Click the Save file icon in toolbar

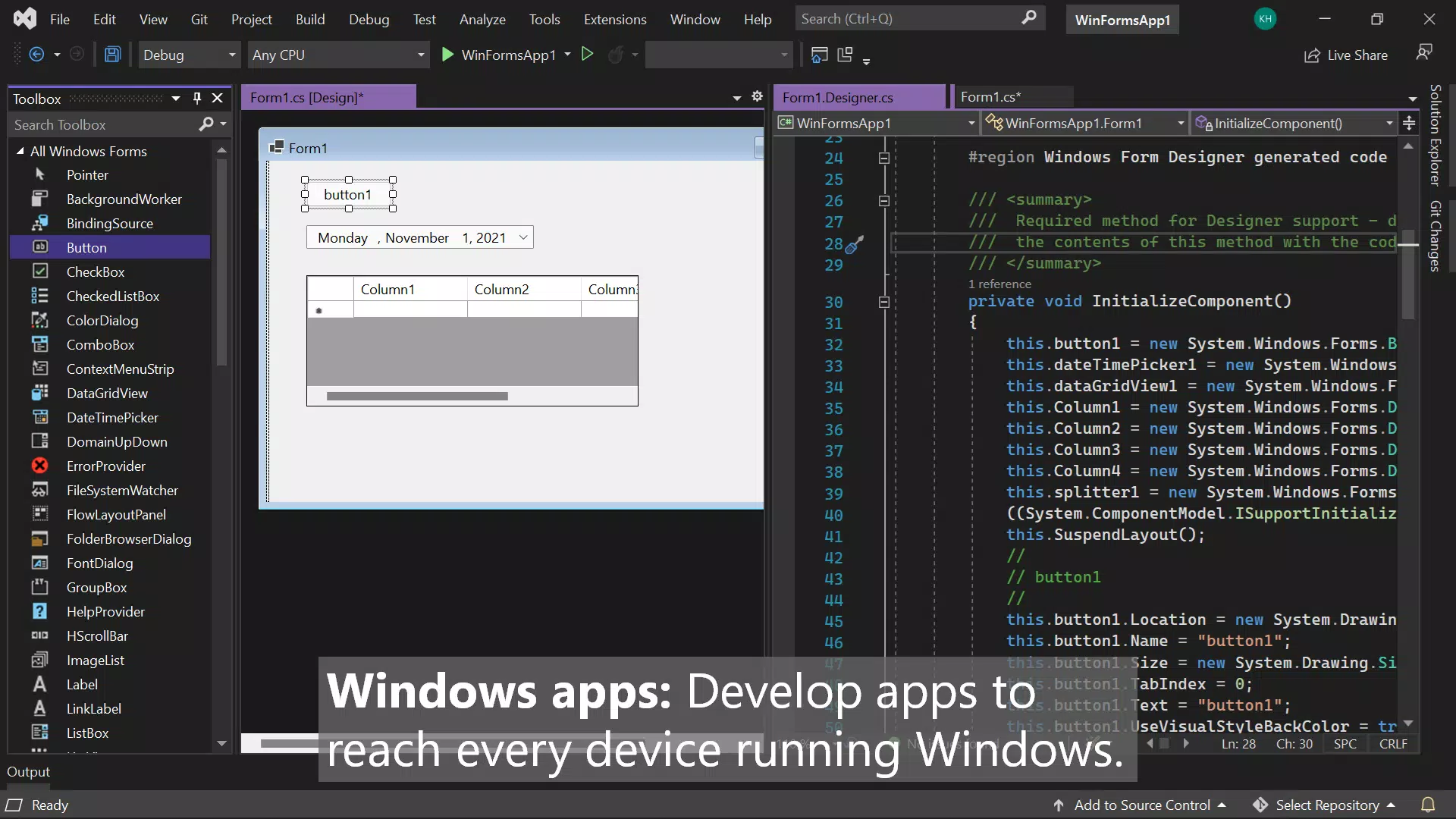coord(112,55)
